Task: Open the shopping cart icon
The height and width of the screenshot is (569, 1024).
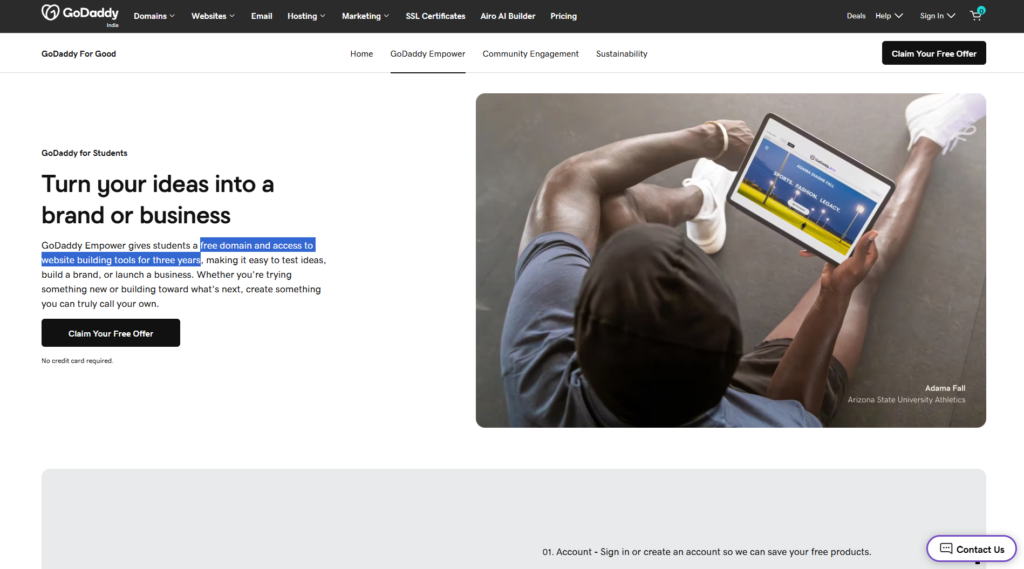Action: pyautogui.click(x=976, y=15)
